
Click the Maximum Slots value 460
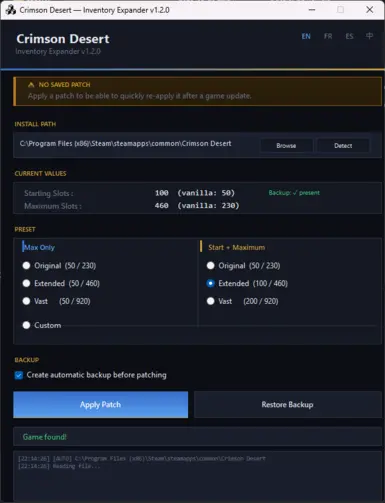[162, 206]
